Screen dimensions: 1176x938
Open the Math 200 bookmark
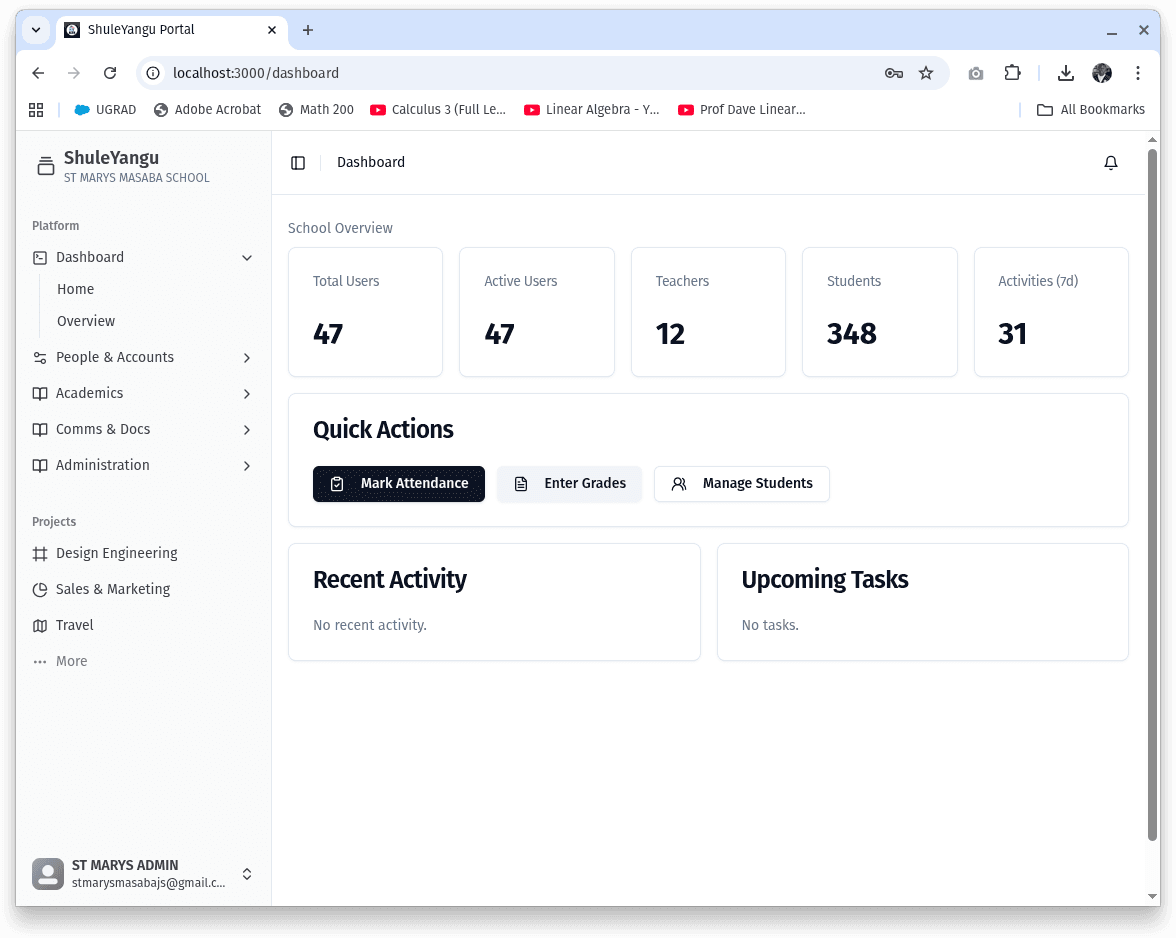tap(316, 110)
